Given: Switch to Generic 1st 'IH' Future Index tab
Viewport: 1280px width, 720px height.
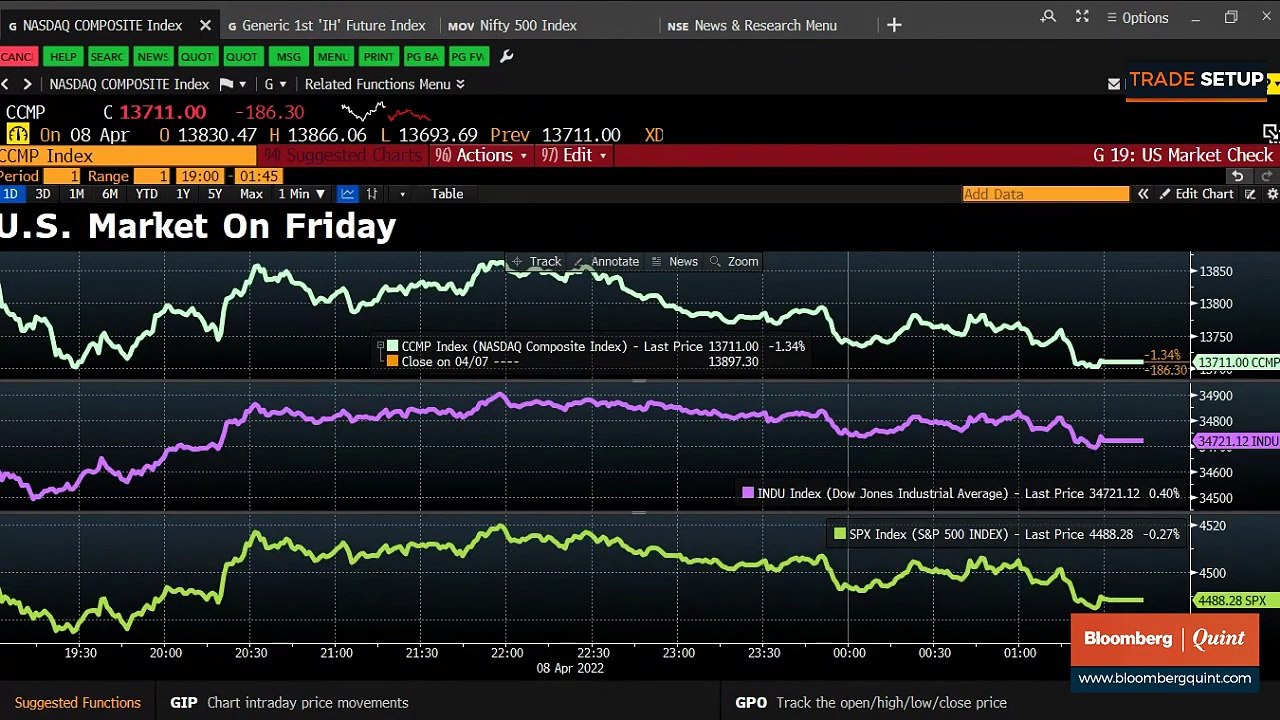Looking at the screenshot, I should click(326, 25).
